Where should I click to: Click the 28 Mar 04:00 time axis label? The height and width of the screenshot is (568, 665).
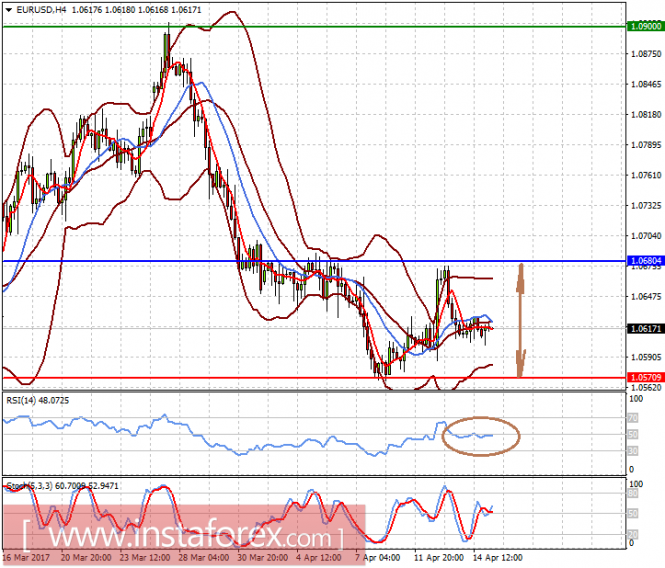(x=204, y=558)
